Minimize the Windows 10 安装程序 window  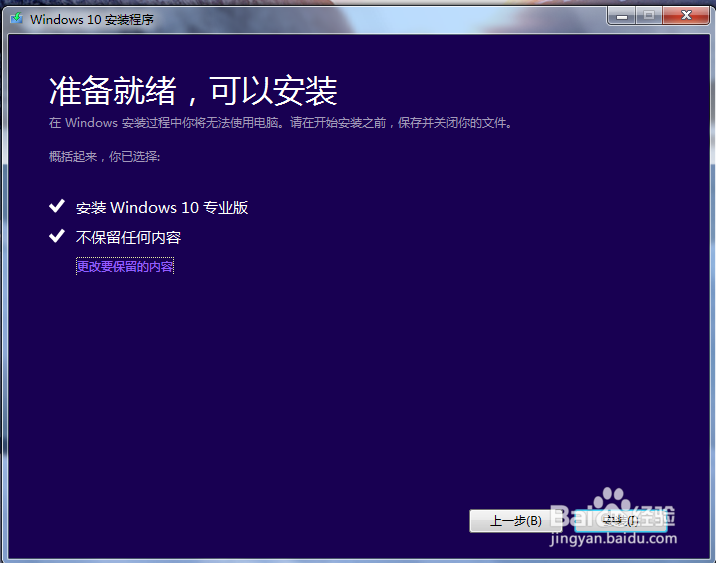tap(621, 16)
